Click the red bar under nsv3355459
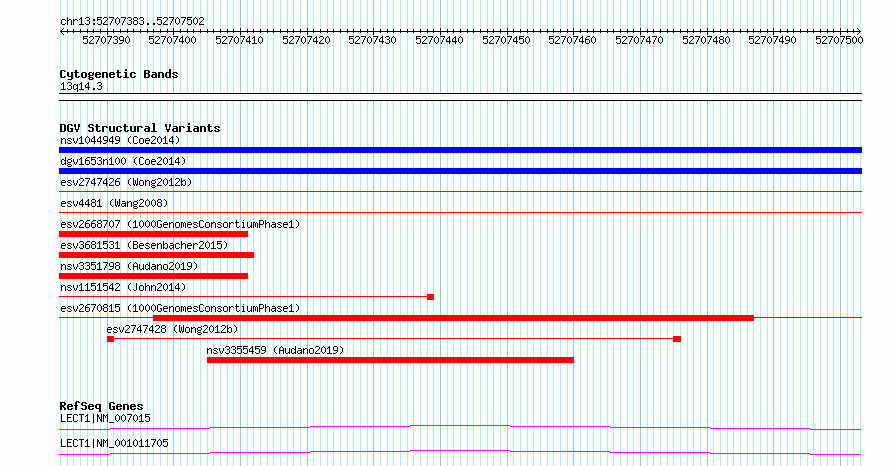 click(391, 360)
